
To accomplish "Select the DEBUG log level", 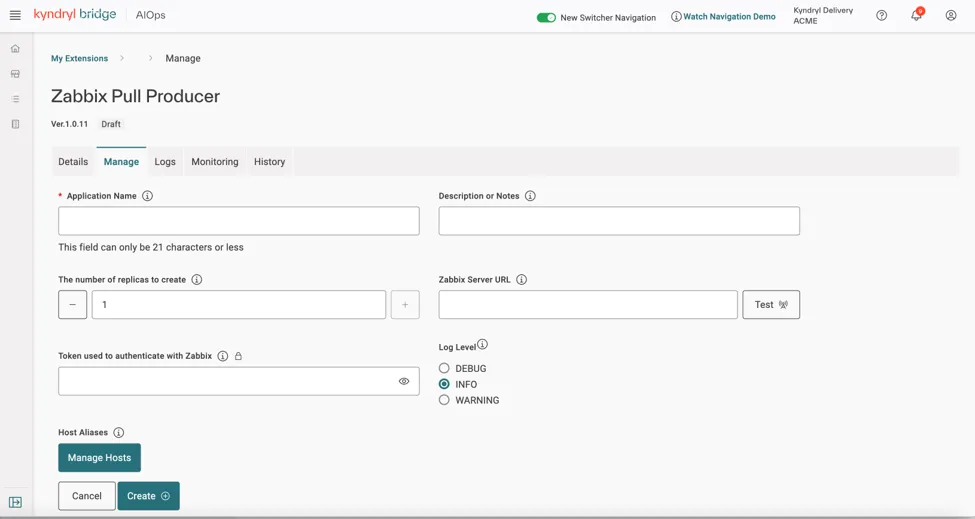I will (444, 368).
